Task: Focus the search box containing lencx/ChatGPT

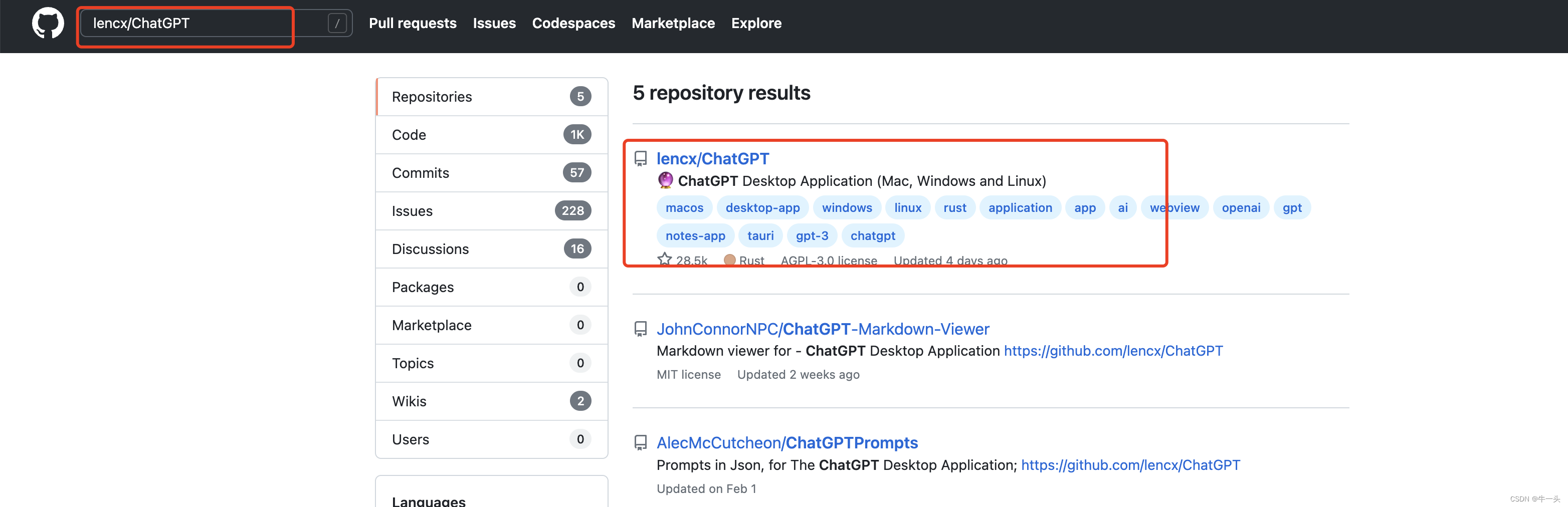Action: pos(216,23)
